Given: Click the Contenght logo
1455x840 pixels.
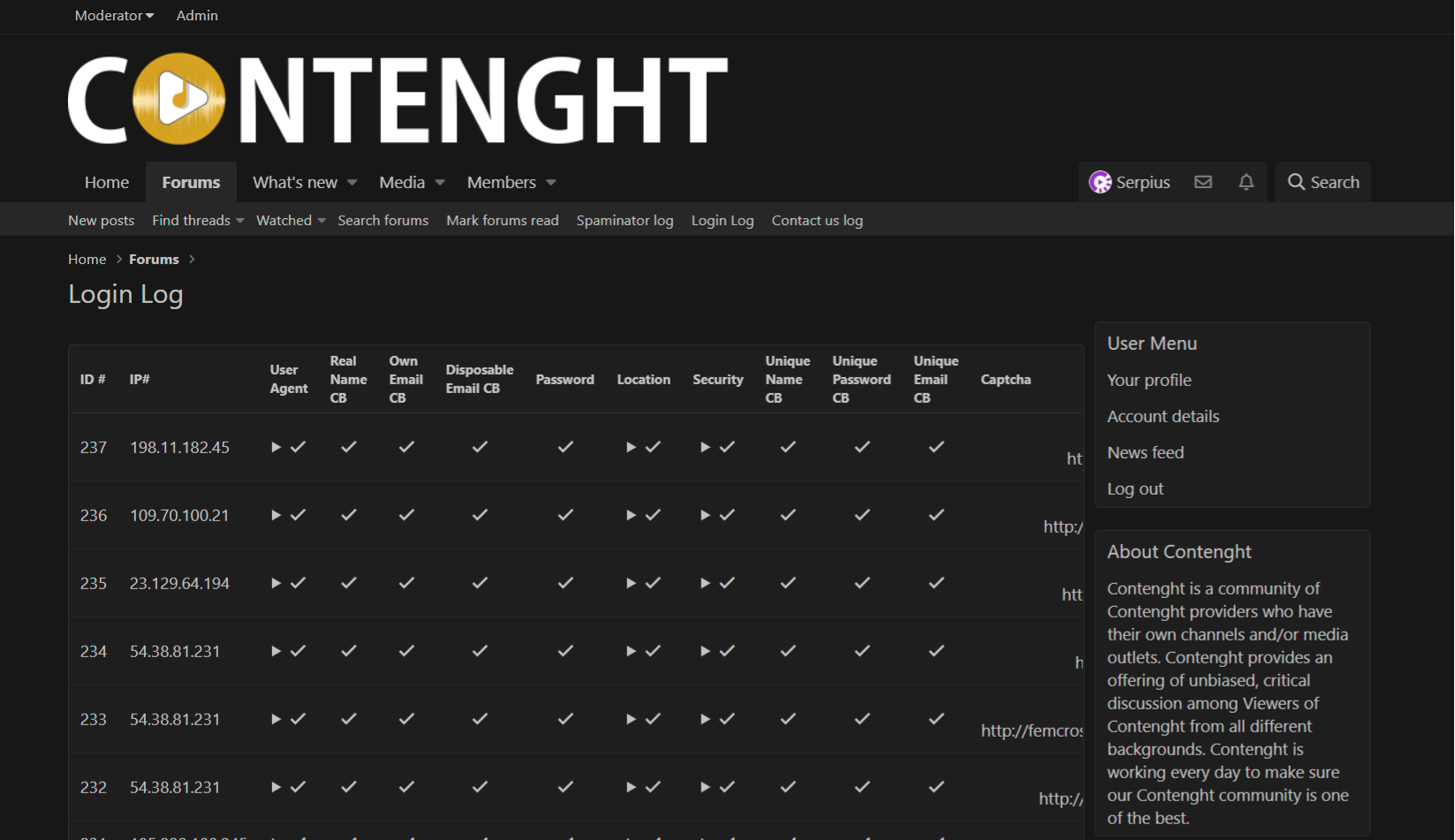Looking at the screenshot, I should pyautogui.click(x=398, y=99).
